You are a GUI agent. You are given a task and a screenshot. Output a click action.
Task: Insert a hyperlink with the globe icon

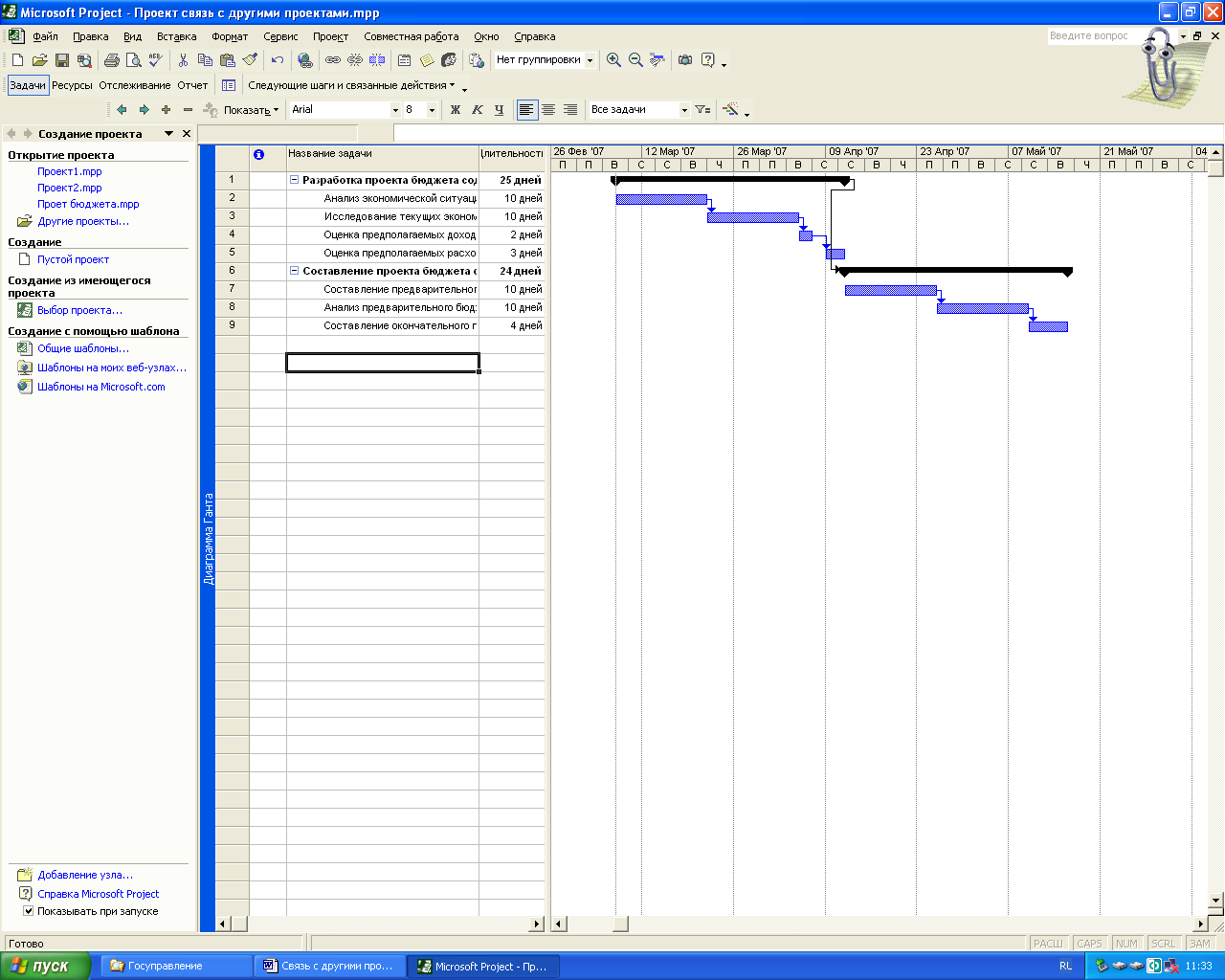[305, 60]
